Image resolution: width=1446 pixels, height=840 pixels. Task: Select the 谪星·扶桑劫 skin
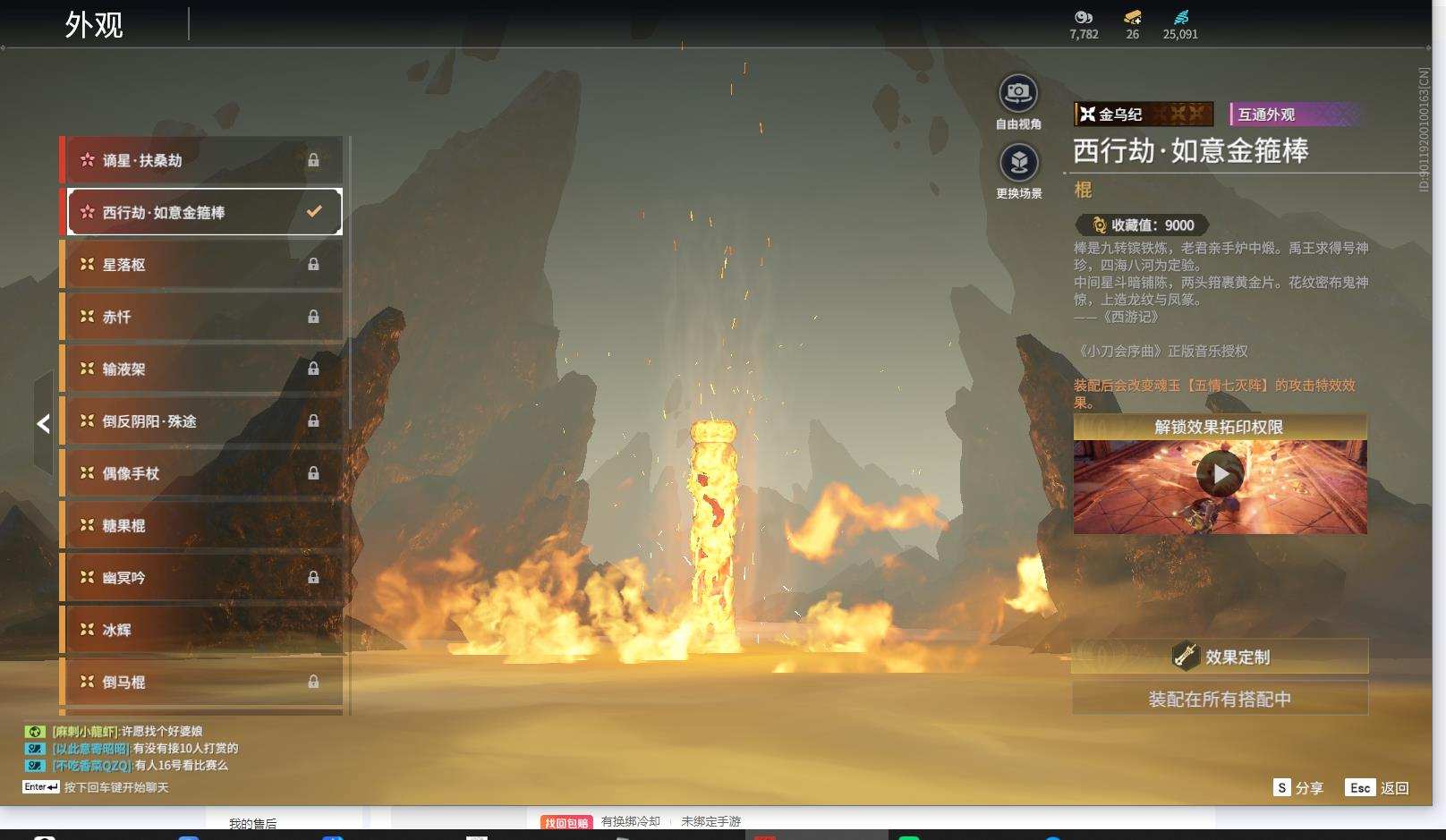coord(201,160)
